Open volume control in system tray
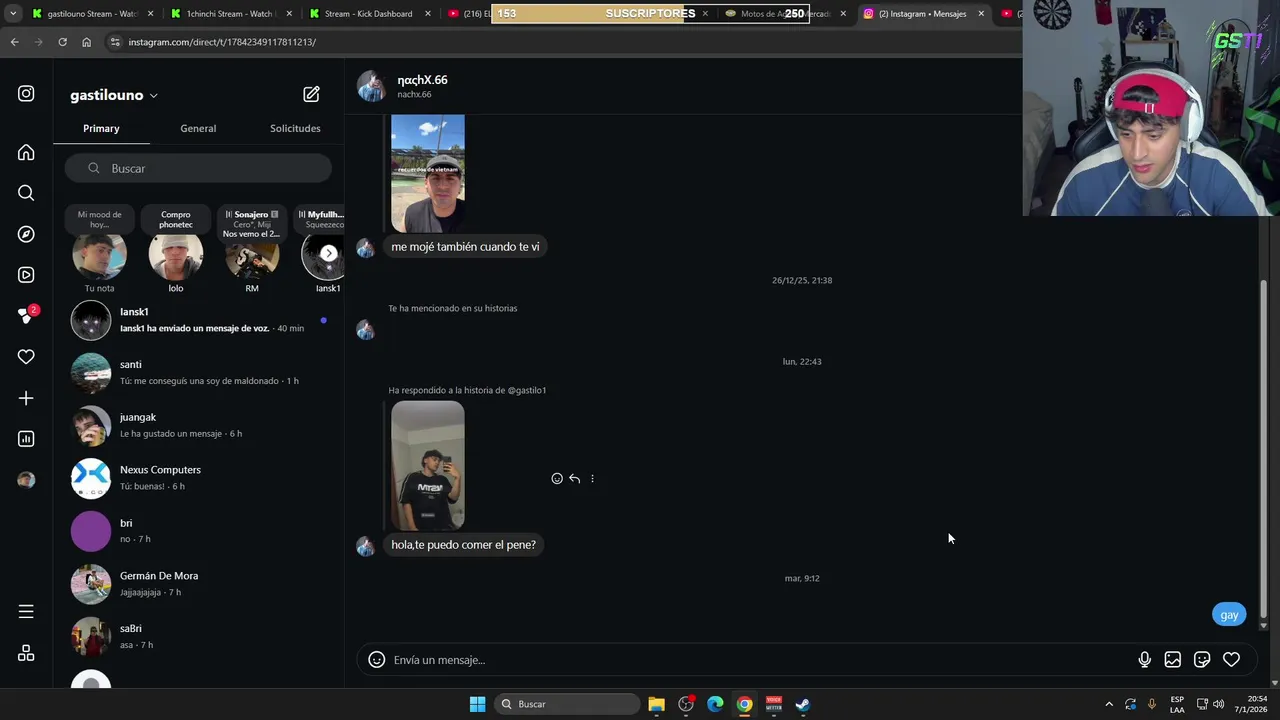This screenshot has height=720, width=1280. tap(1218, 704)
